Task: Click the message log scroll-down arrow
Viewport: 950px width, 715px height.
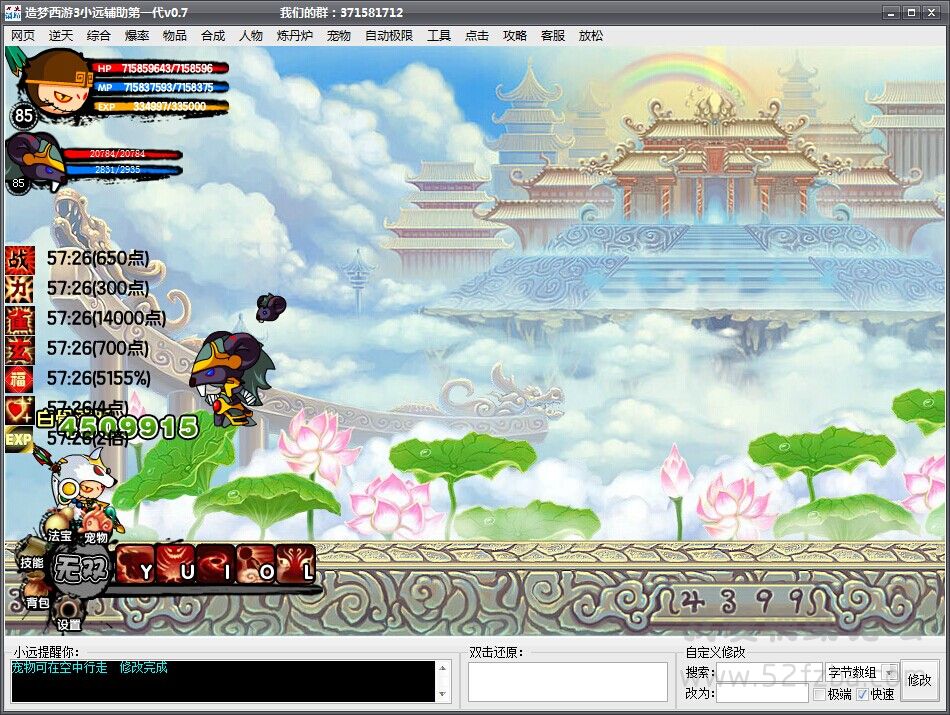Action: 443,694
